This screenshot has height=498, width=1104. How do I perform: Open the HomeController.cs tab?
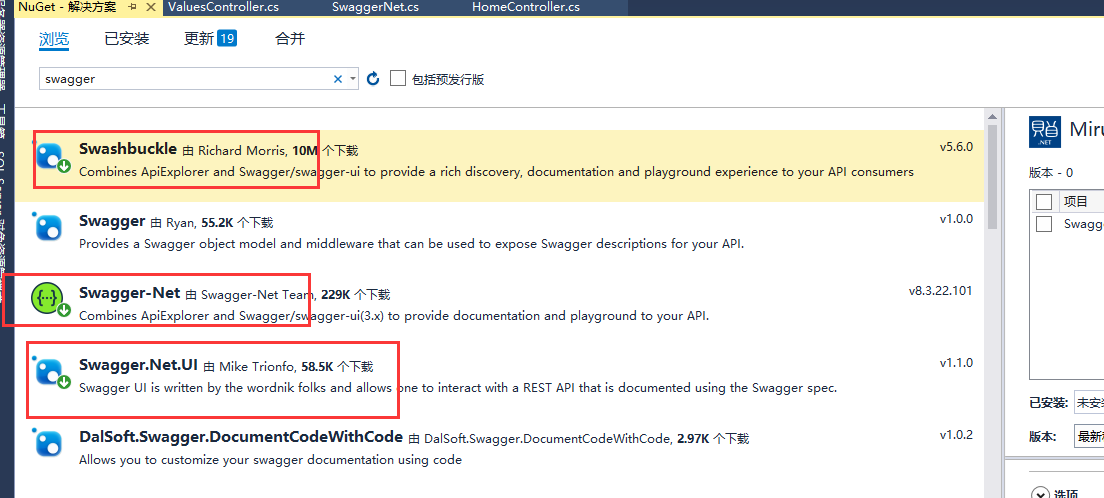(x=526, y=7)
